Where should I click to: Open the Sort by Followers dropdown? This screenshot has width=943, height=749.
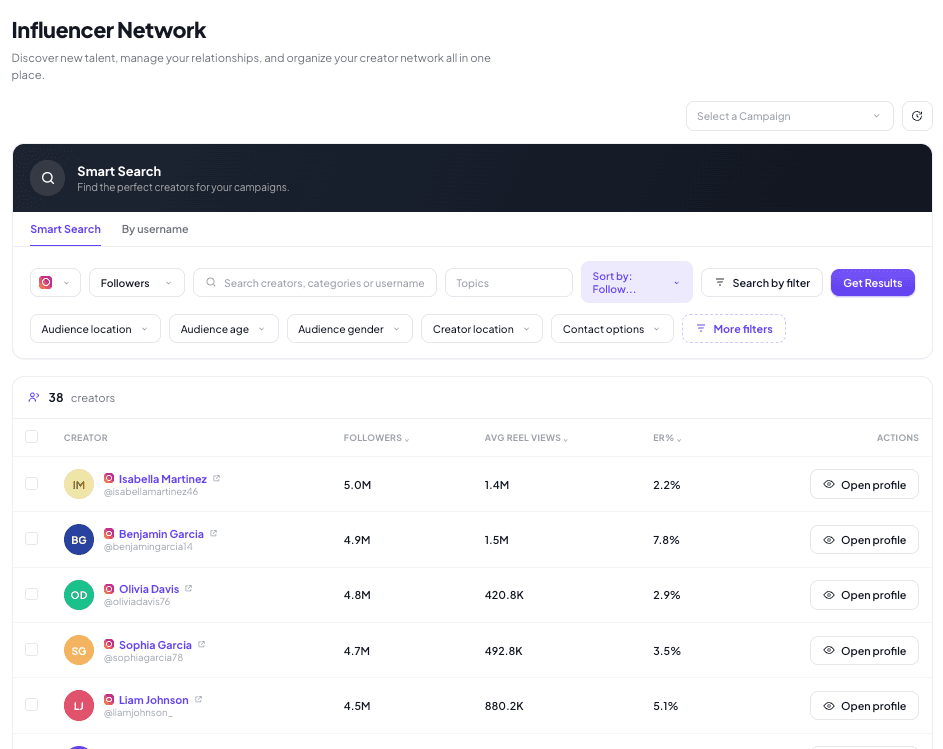(636, 282)
